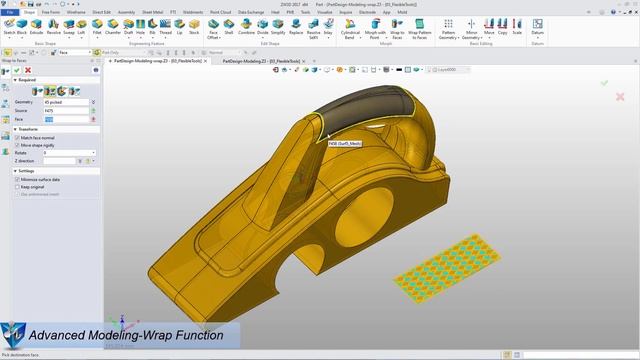Open the Z direction options dropdown

pyautogui.click(x=93, y=161)
